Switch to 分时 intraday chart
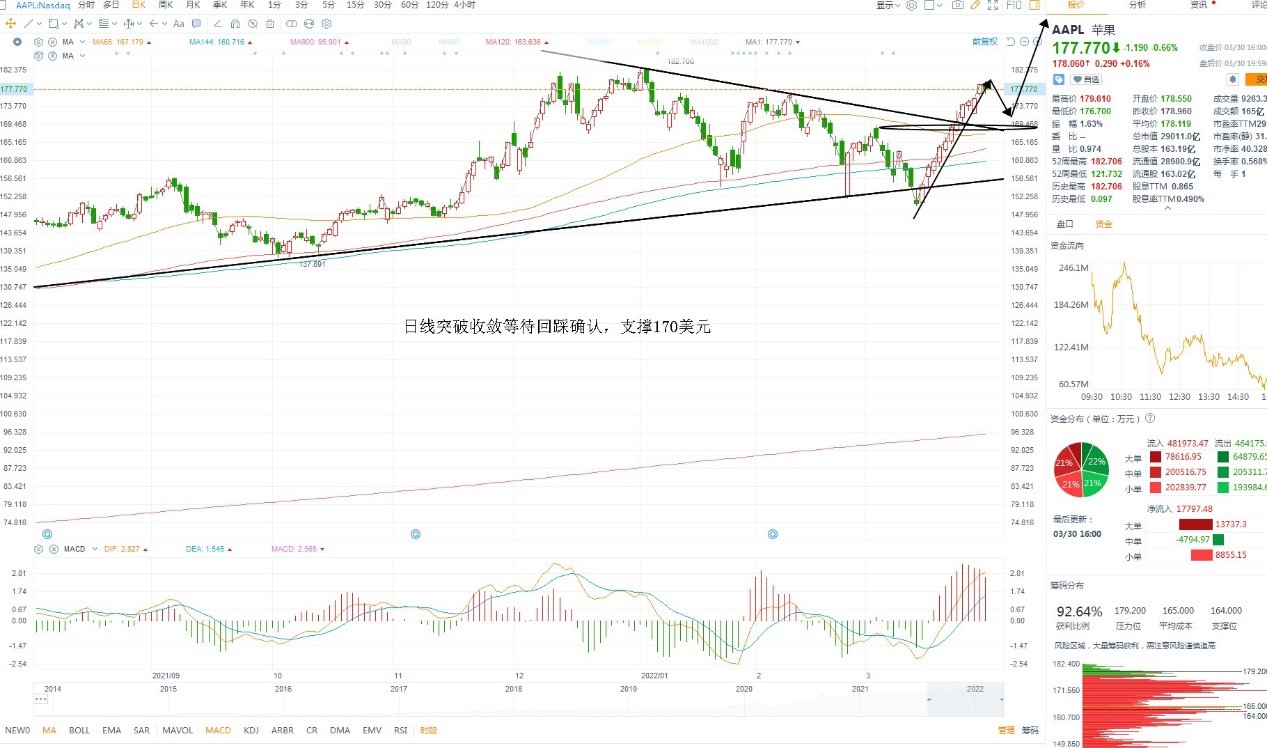Screen dimensions: 1267x748 [86, 5]
